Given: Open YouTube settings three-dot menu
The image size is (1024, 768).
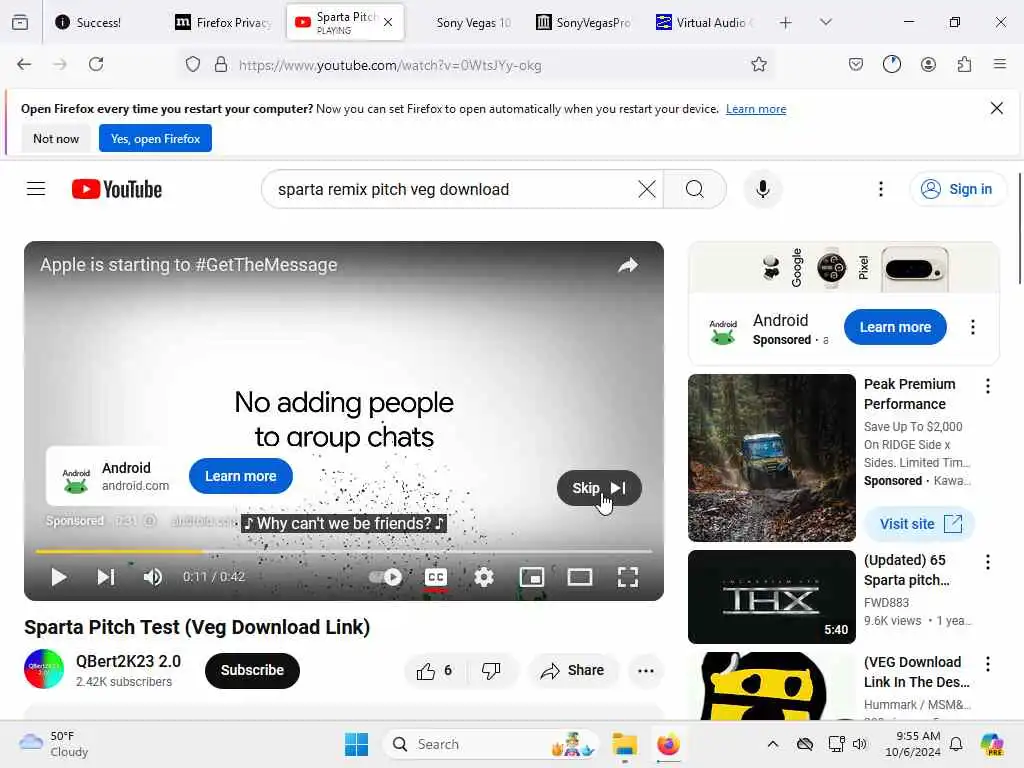Looking at the screenshot, I should [881, 189].
